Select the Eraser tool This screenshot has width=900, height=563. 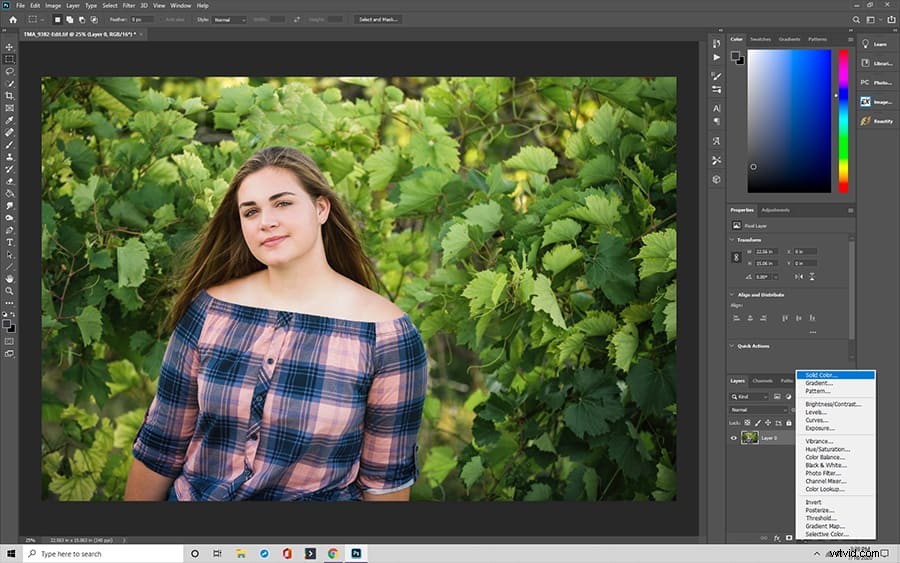coord(9,181)
